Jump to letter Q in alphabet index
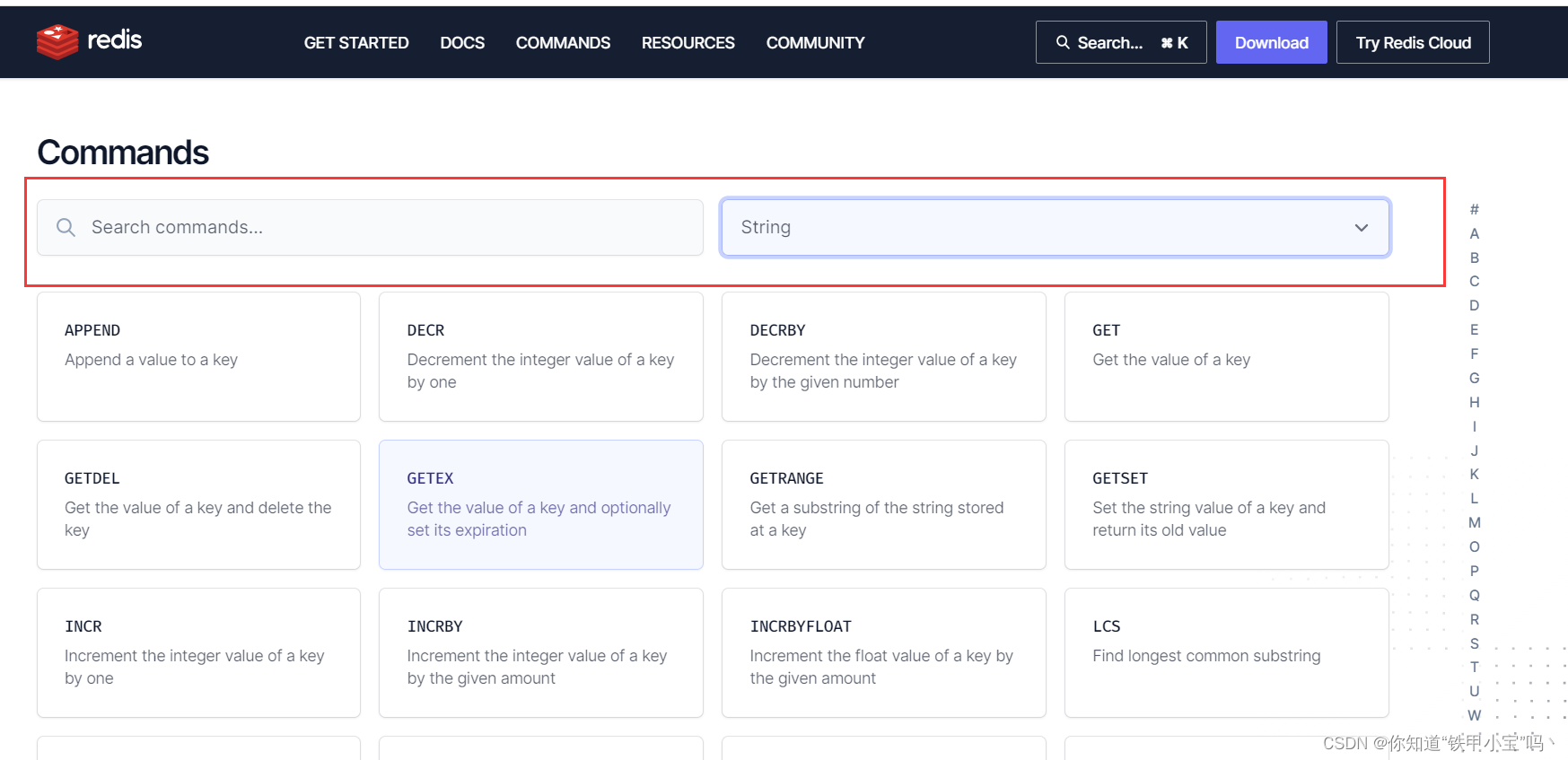 pyautogui.click(x=1474, y=595)
